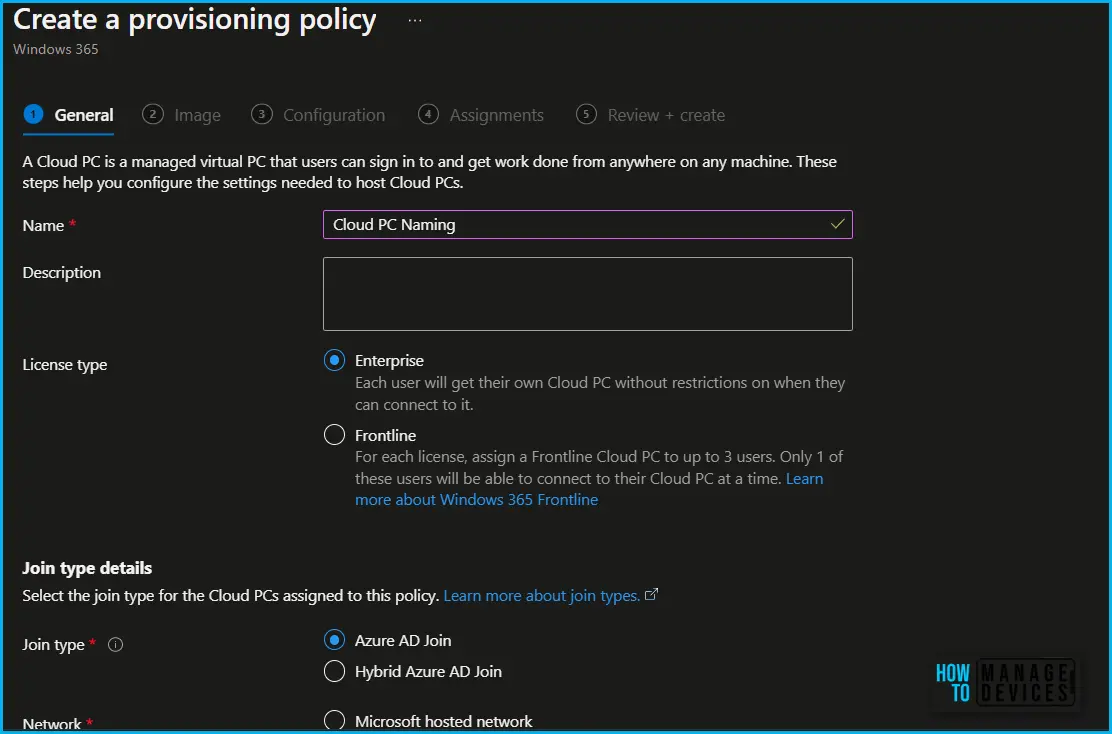Click the step 4 Assignments circle icon
The width and height of the screenshot is (1112, 734).
[x=428, y=114]
